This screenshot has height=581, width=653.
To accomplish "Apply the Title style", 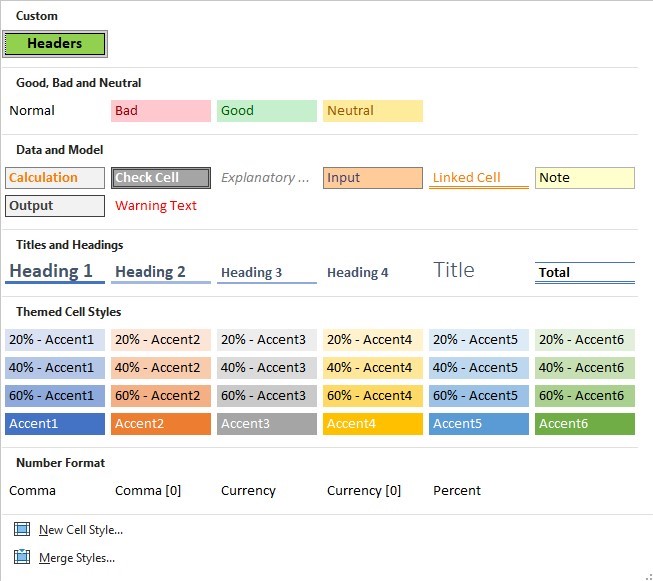I will click(454, 270).
